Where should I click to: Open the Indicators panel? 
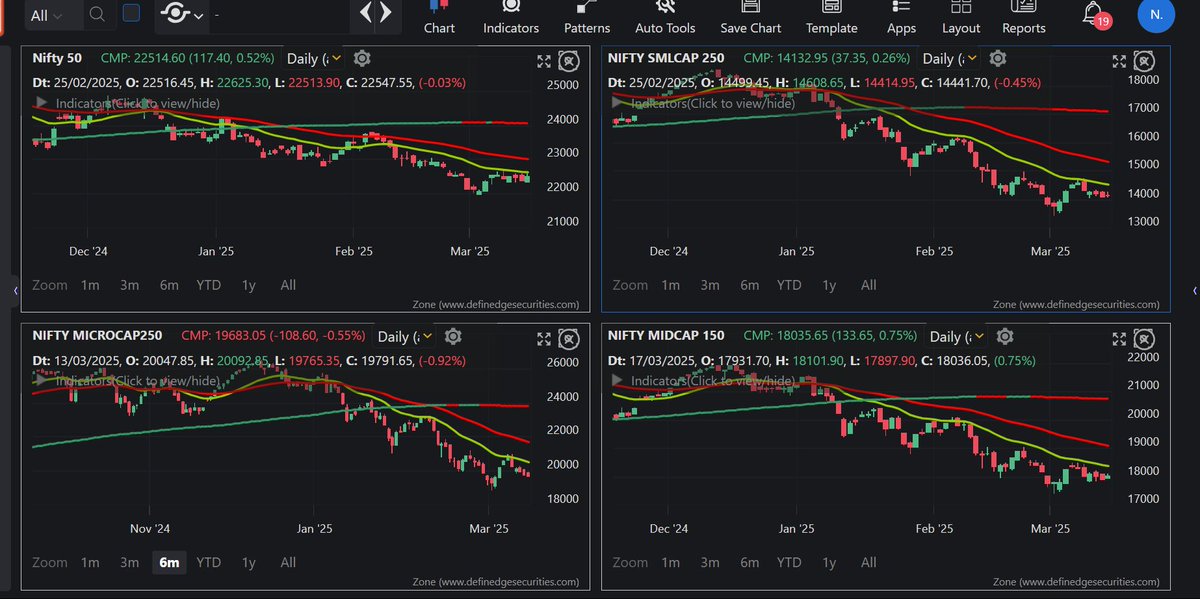pyautogui.click(x=511, y=17)
